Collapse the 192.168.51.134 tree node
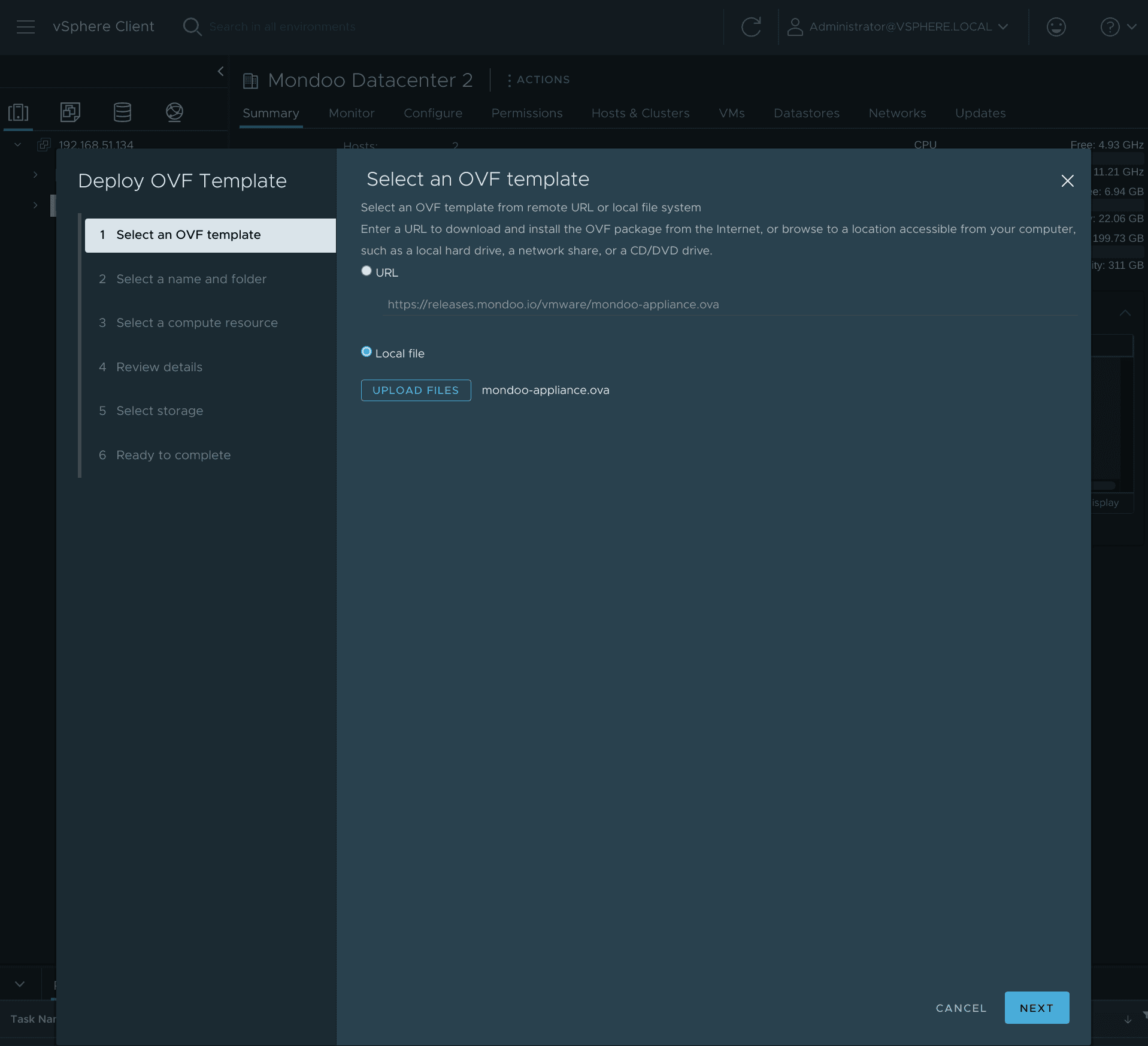Viewport: 1148px width, 1046px height. tap(17, 144)
